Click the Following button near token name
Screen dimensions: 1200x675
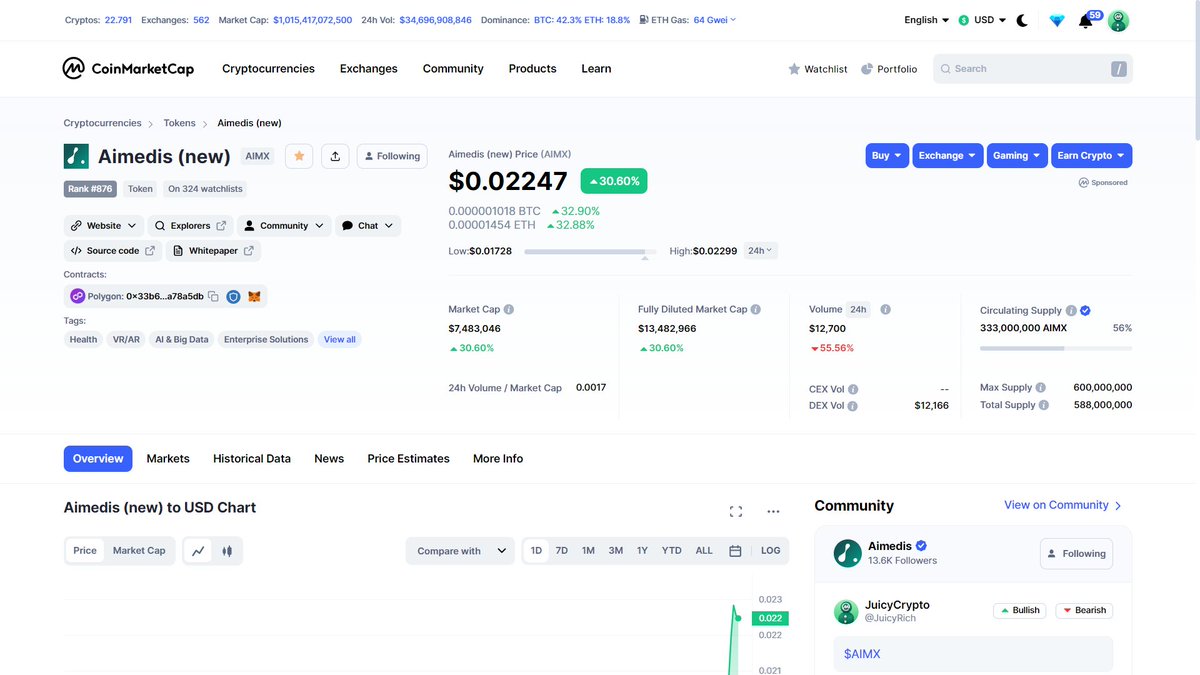click(x=392, y=156)
